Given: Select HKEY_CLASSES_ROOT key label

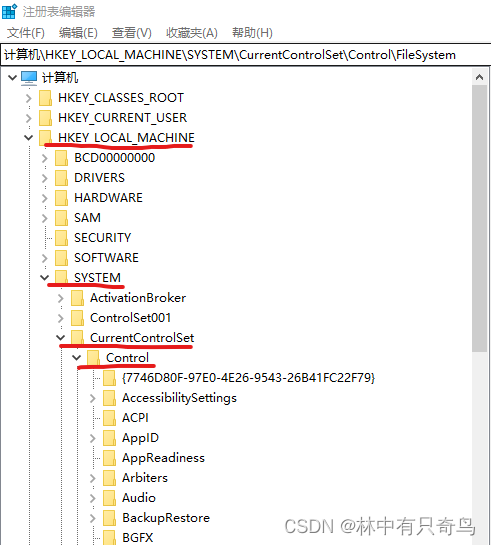Looking at the screenshot, I should point(121,98).
